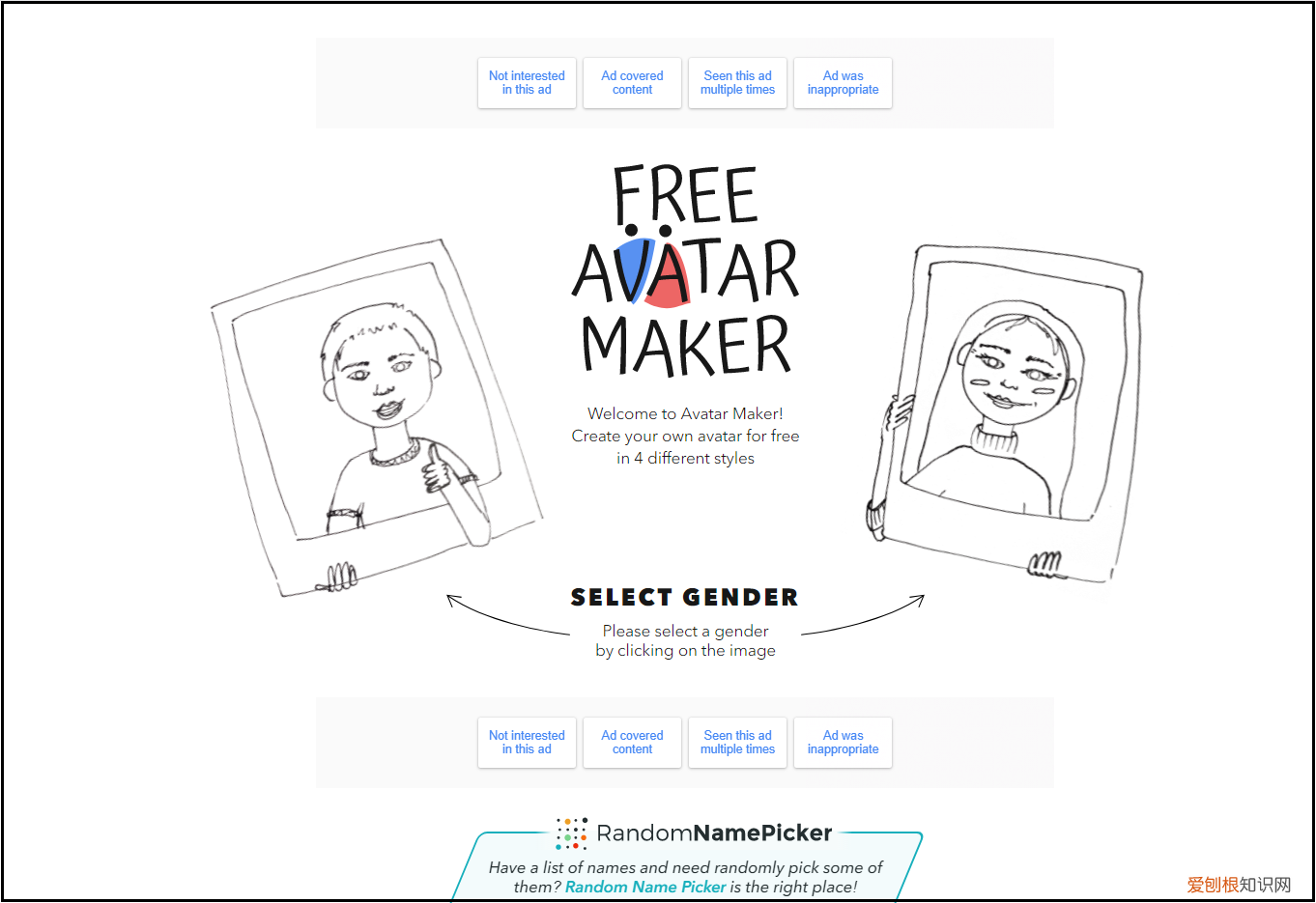
Task: Click the right arrow pointing to girl
Action: (x=863, y=614)
